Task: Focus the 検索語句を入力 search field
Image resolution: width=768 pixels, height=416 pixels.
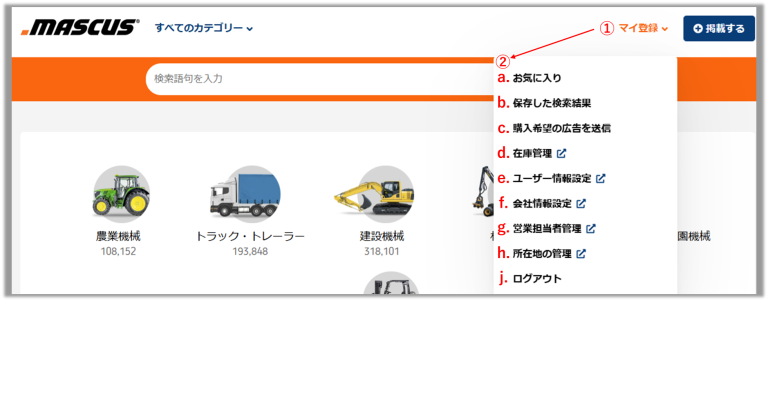Action: (x=319, y=79)
